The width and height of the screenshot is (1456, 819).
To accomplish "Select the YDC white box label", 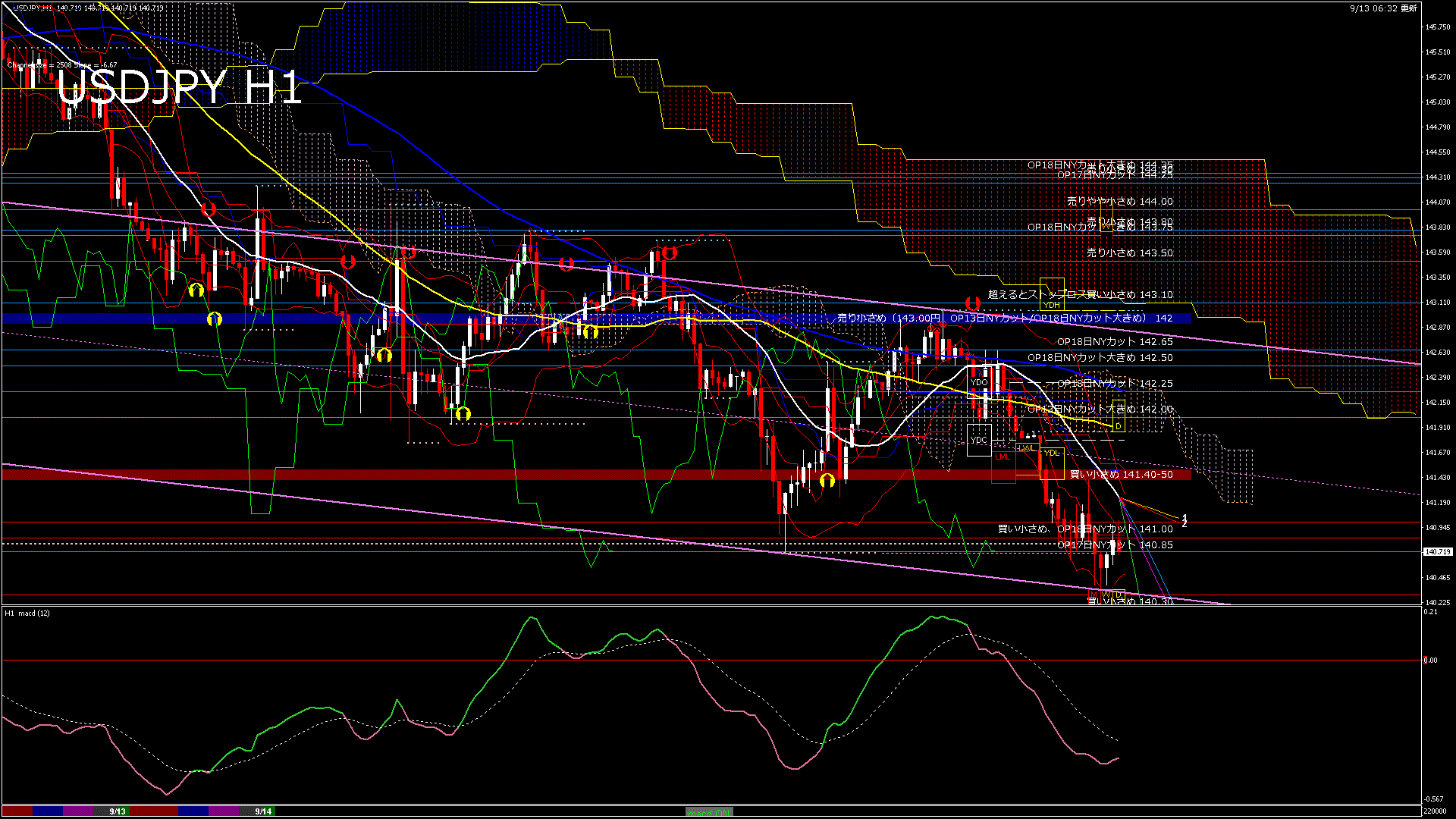I will (x=979, y=440).
